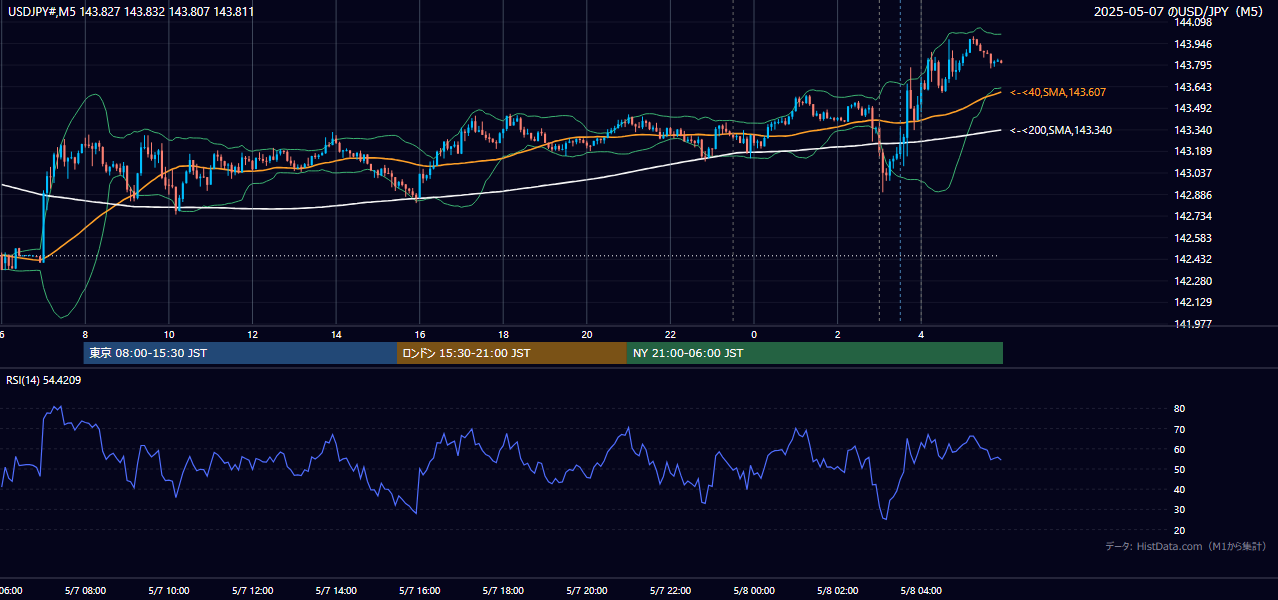Image resolution: width=1278 pixels, height=600 pixels.
Task: Click the 5/7 20:00 date axis label
Action: point(587,591)
